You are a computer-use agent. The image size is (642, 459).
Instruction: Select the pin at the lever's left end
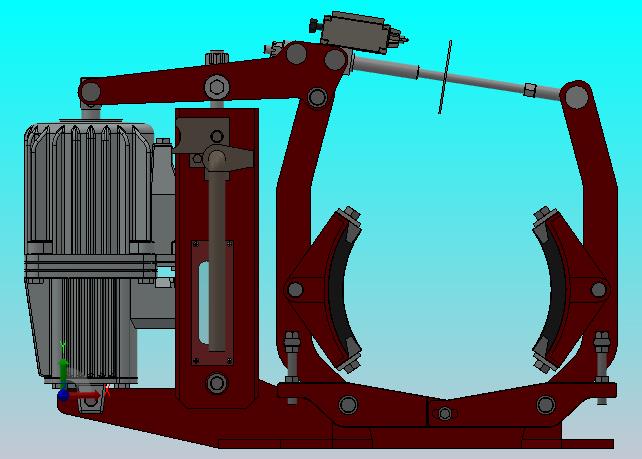click(90, 93)
